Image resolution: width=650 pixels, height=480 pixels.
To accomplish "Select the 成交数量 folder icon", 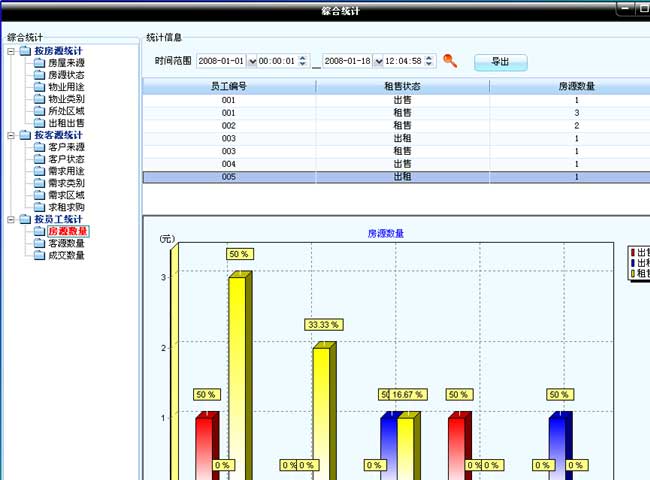I will coord(39,255).
